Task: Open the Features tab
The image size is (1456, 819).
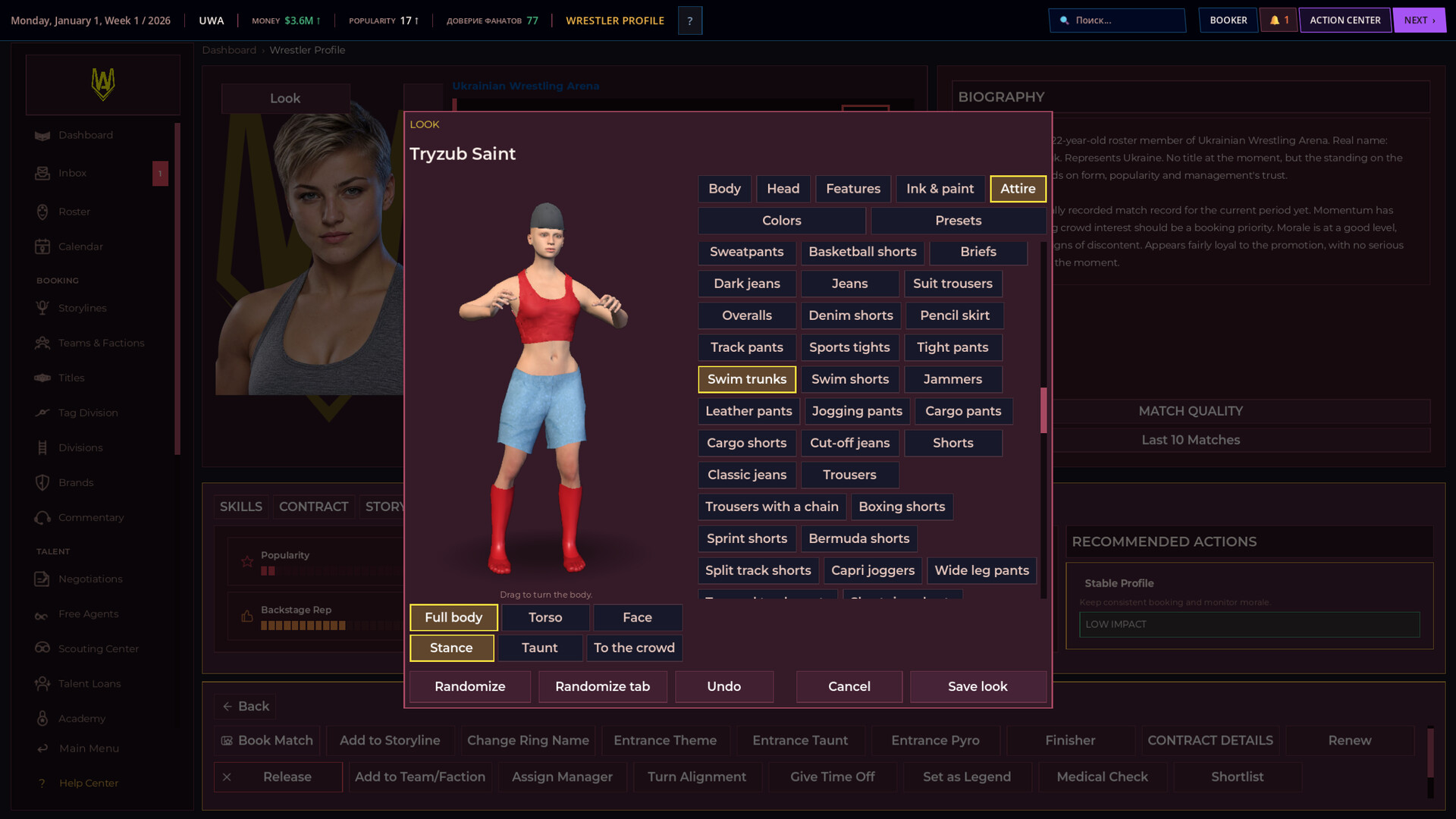Action: coord(853,189)
